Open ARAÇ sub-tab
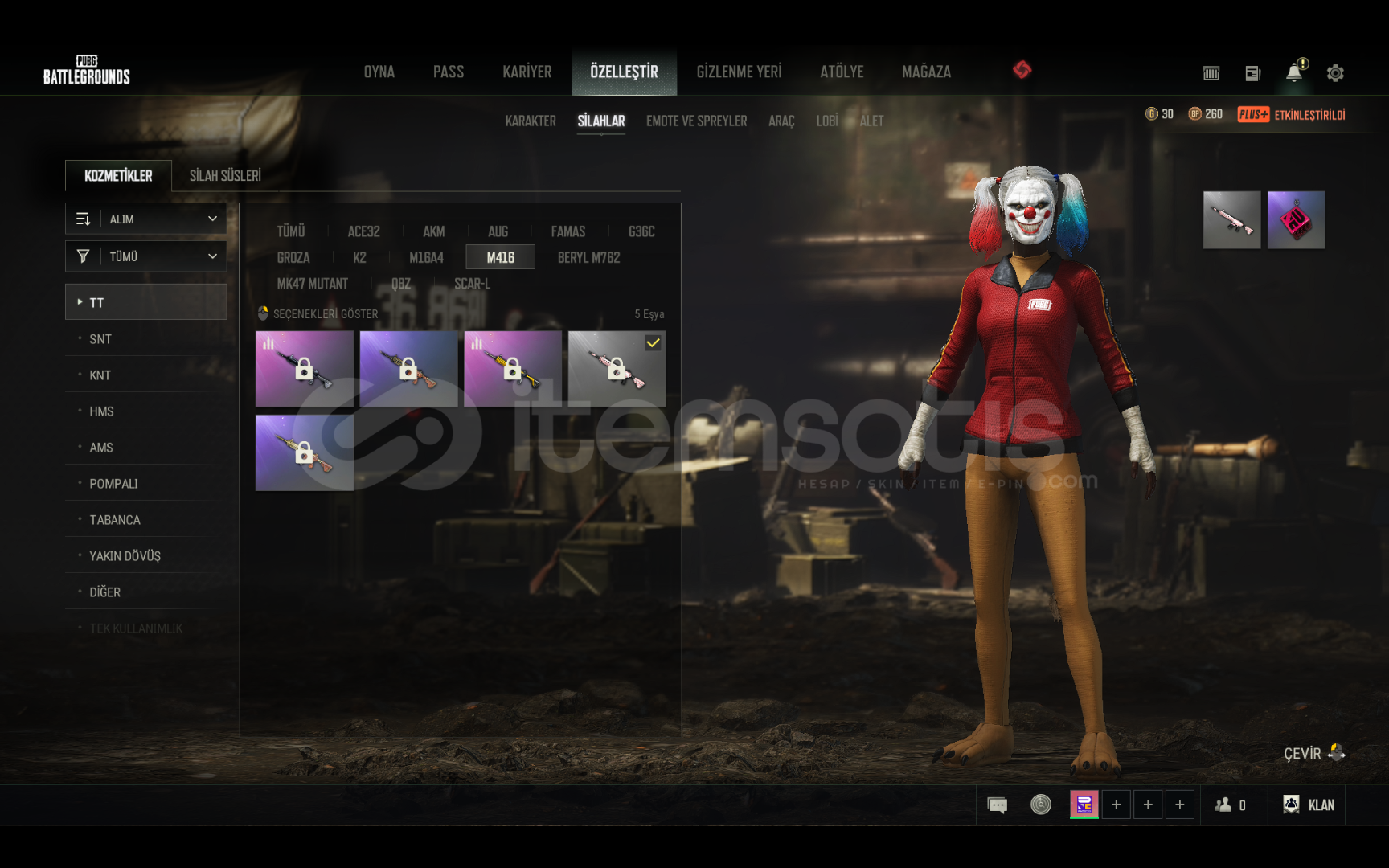 781,121
